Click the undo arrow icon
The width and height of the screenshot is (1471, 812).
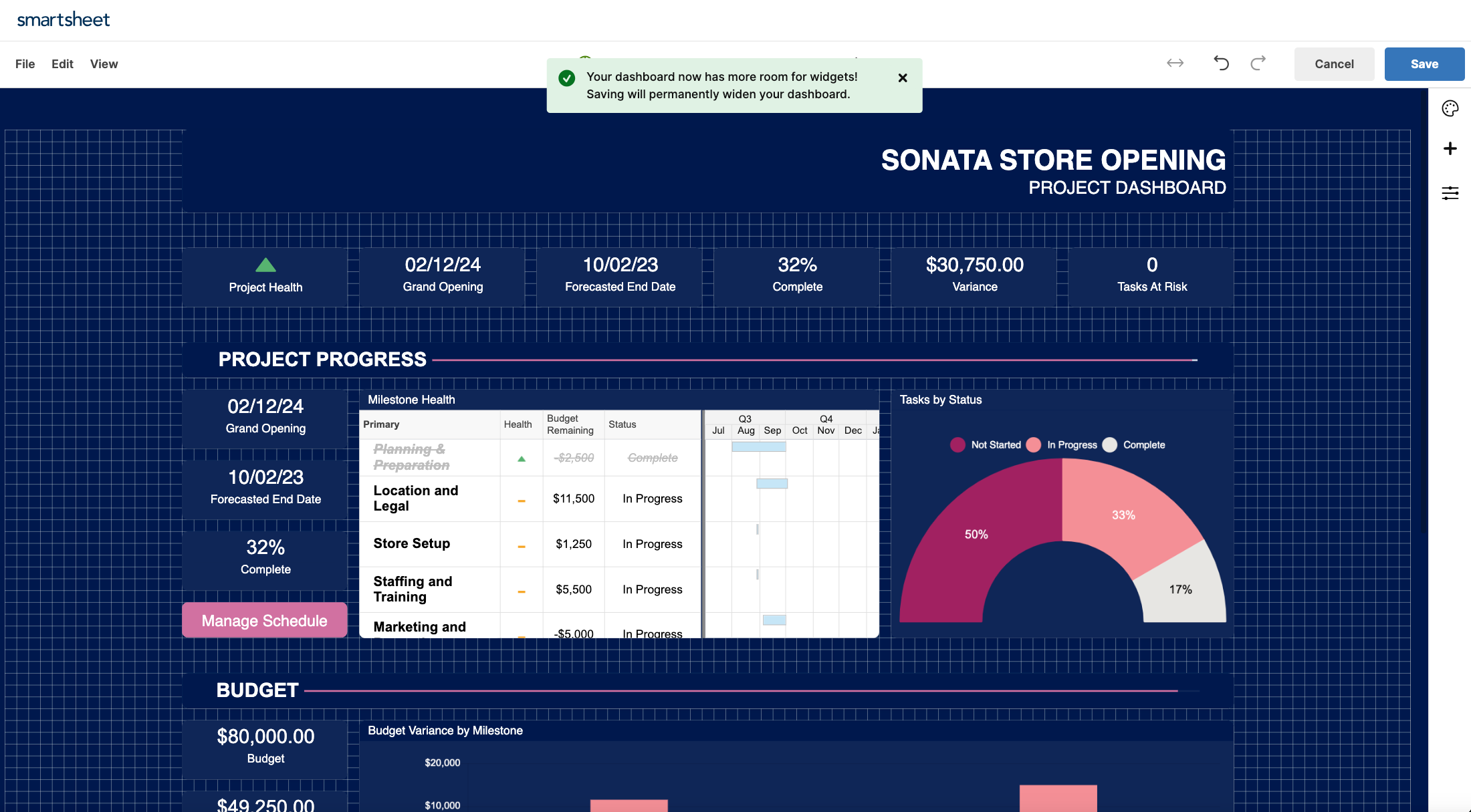click(x=1221, y=63)
